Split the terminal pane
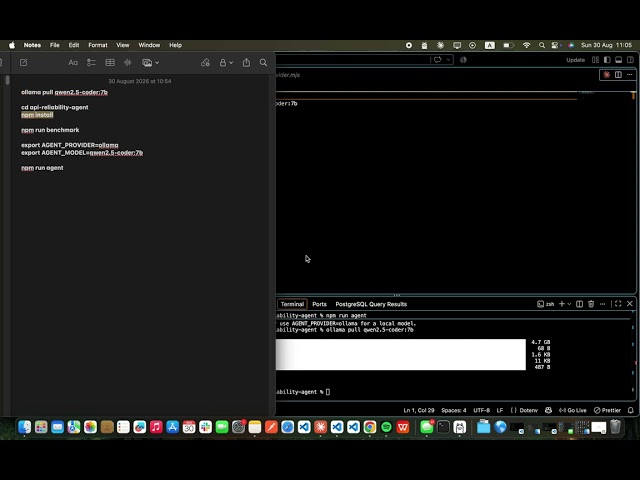Image resolution: width=640 pixels, height=480 pixels. (x=579, y=304)
